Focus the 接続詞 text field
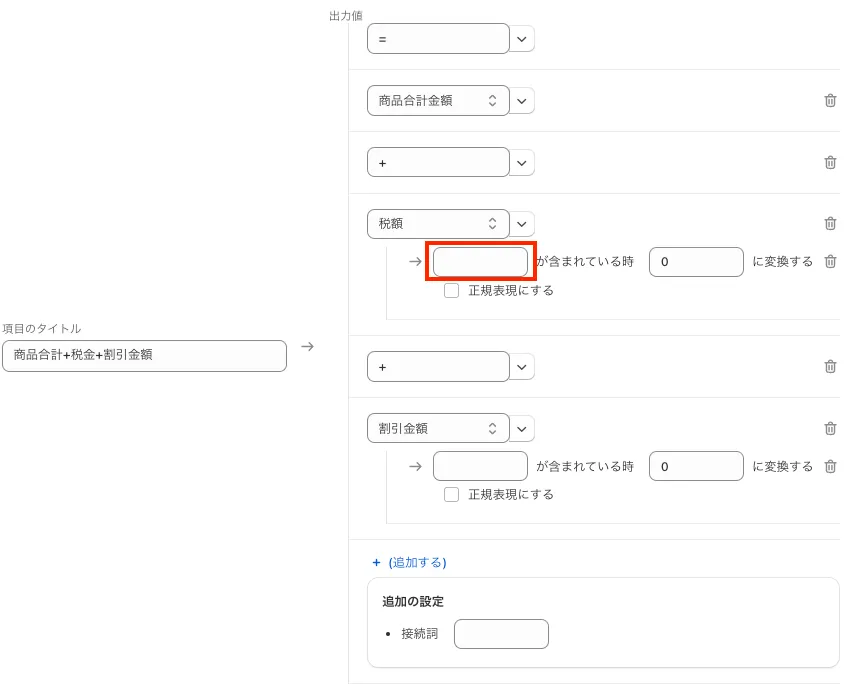 [501, 634]
